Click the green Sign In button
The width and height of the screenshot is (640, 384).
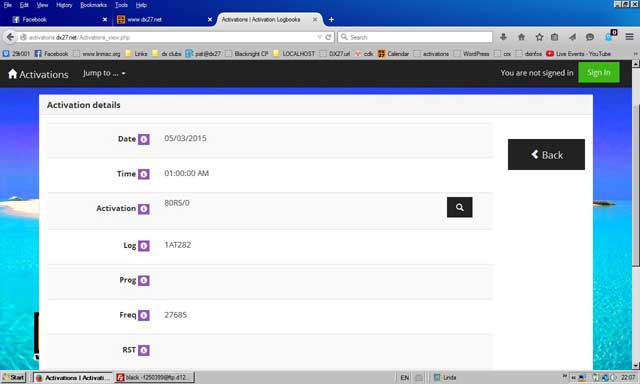[x=598, y=73]
